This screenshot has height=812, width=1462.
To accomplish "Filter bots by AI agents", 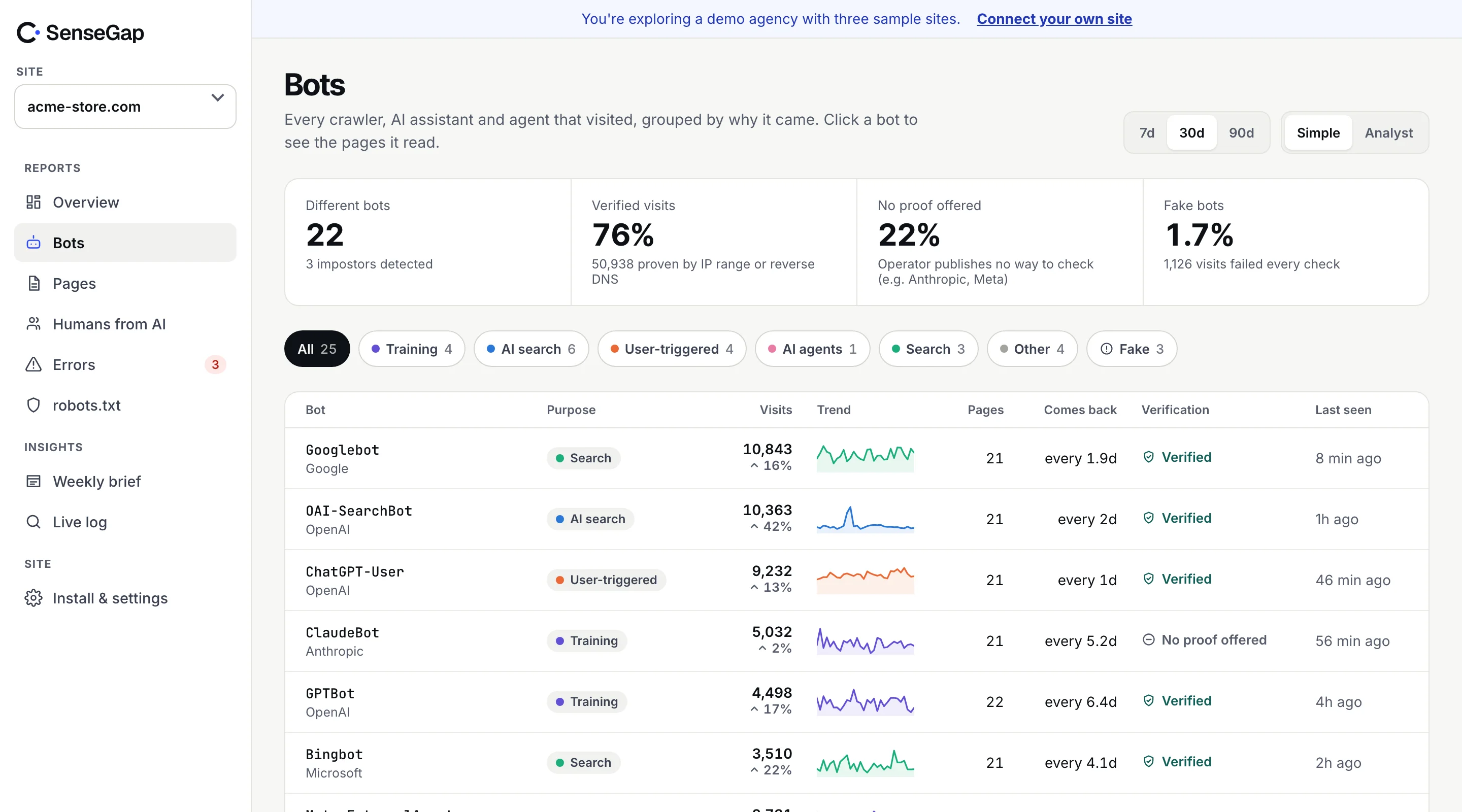I will [812, 349].
